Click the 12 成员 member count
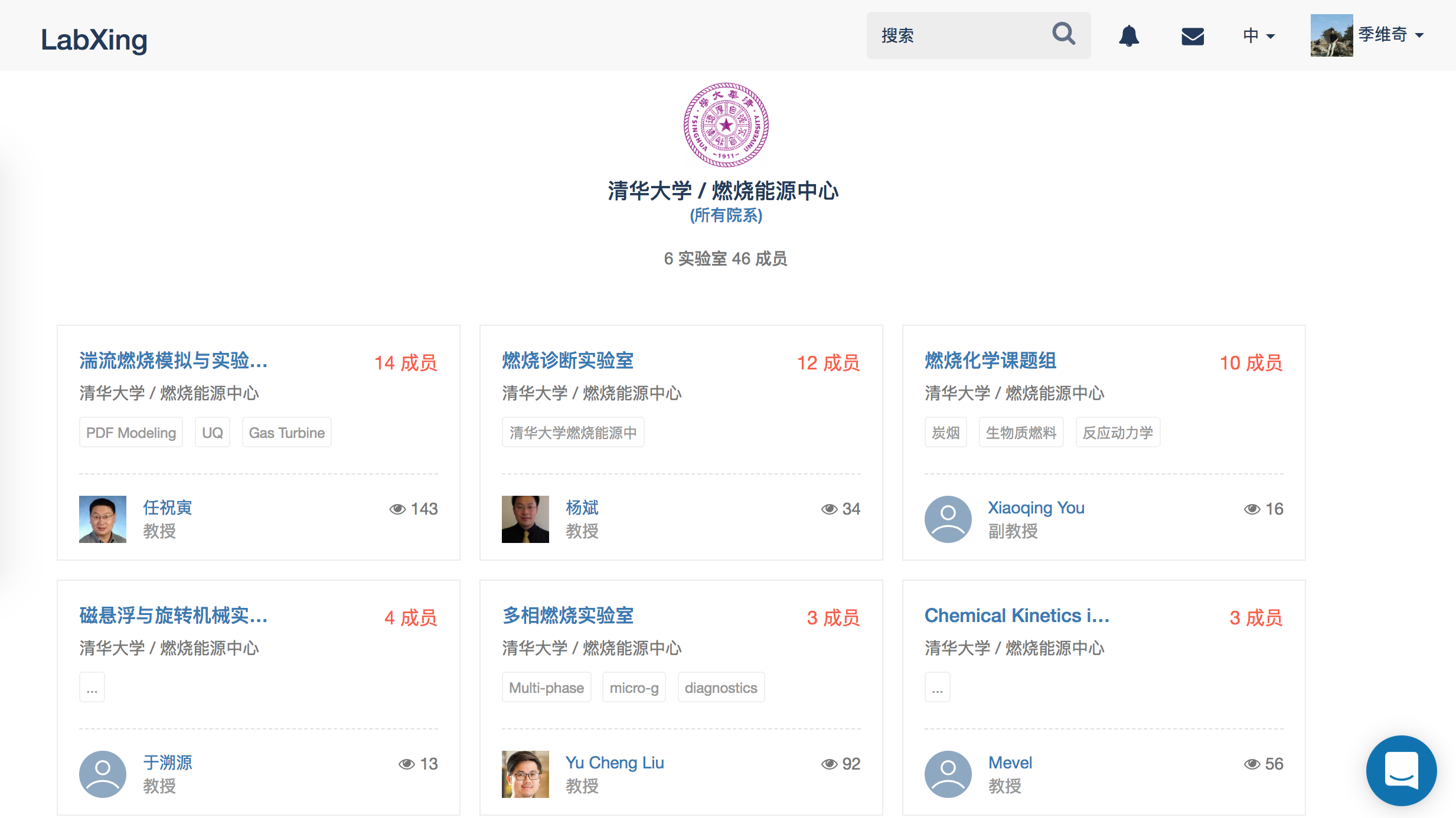 click(828, 362)
